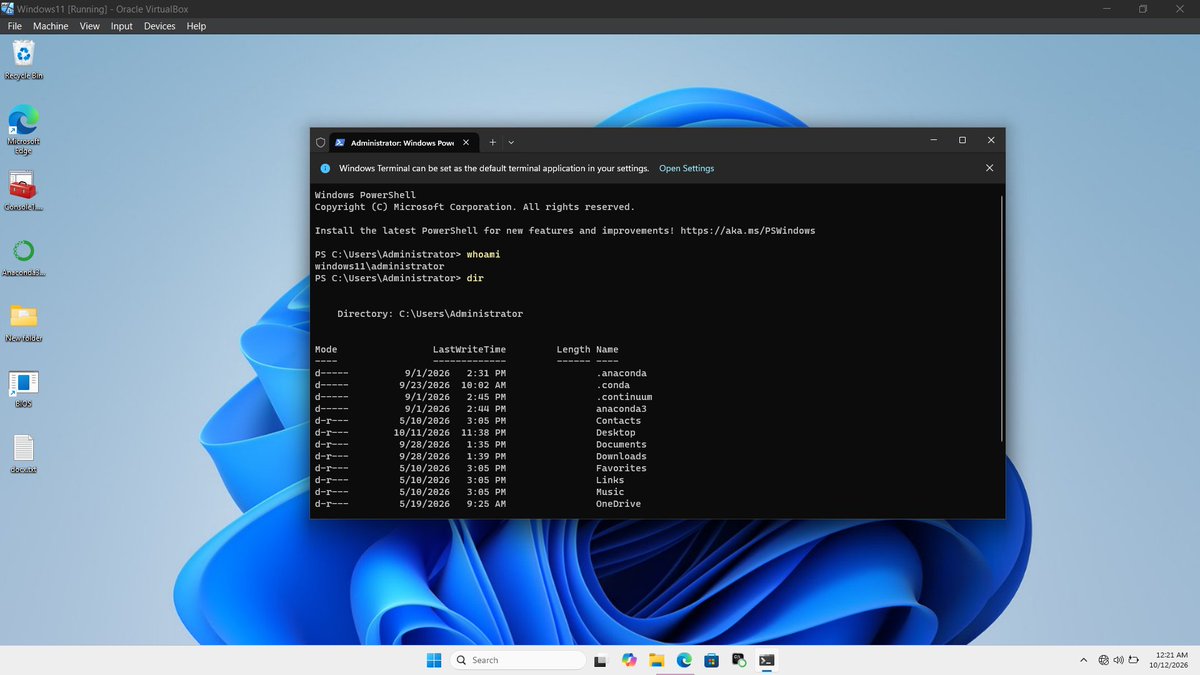Image resolution: width=1200 pixels, height=675 pixels.
Task: Click the 'LastWriteTime' column header
Action: point(469,350)
